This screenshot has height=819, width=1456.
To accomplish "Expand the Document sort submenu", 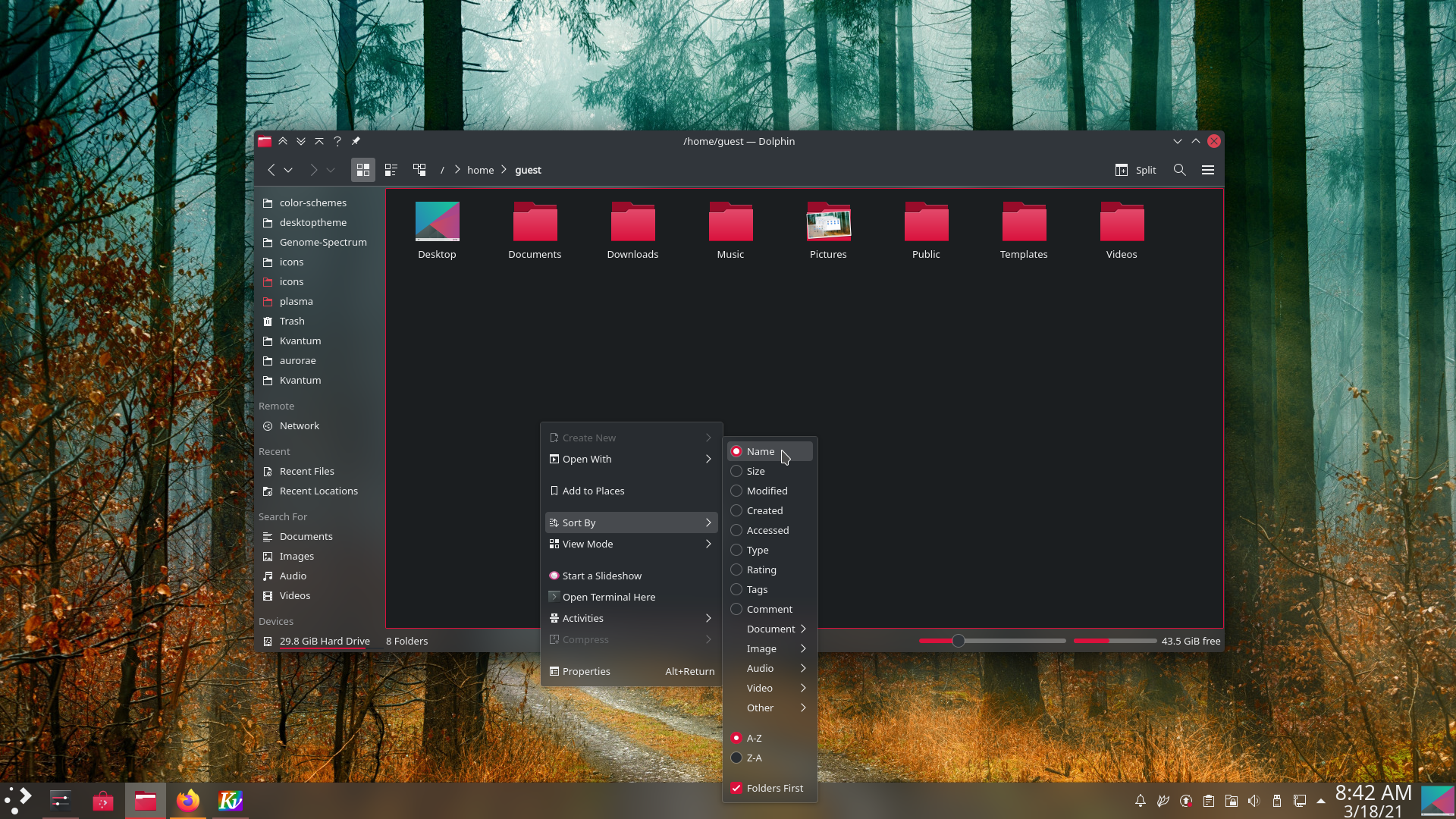I will tap(770, 629).
